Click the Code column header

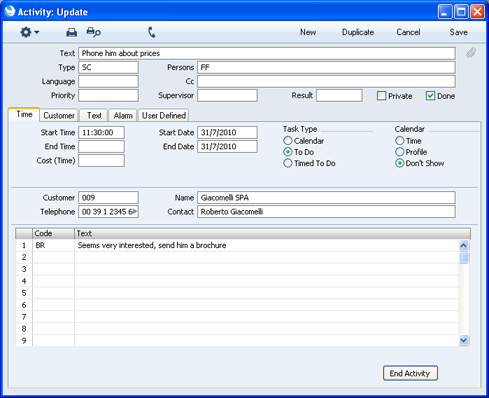(x=53, y=233)
